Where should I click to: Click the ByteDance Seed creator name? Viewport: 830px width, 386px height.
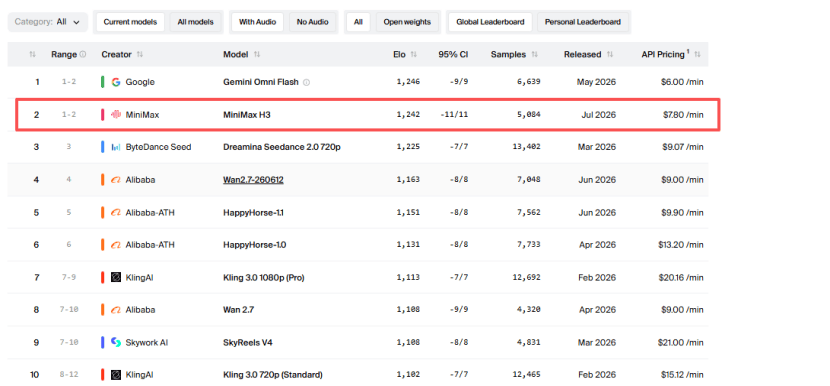click(x=158, y=147)
